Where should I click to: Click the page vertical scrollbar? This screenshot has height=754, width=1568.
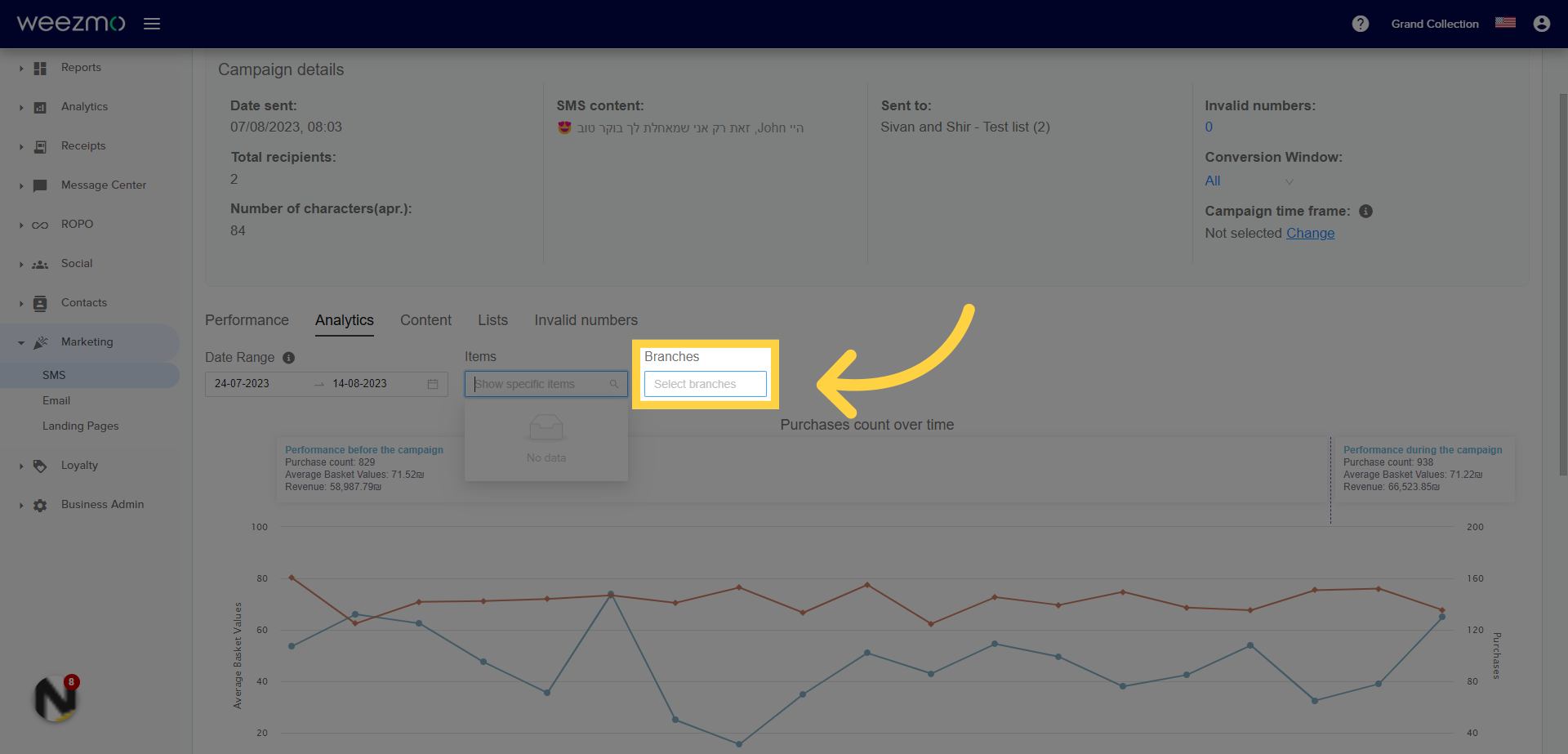1563,283
